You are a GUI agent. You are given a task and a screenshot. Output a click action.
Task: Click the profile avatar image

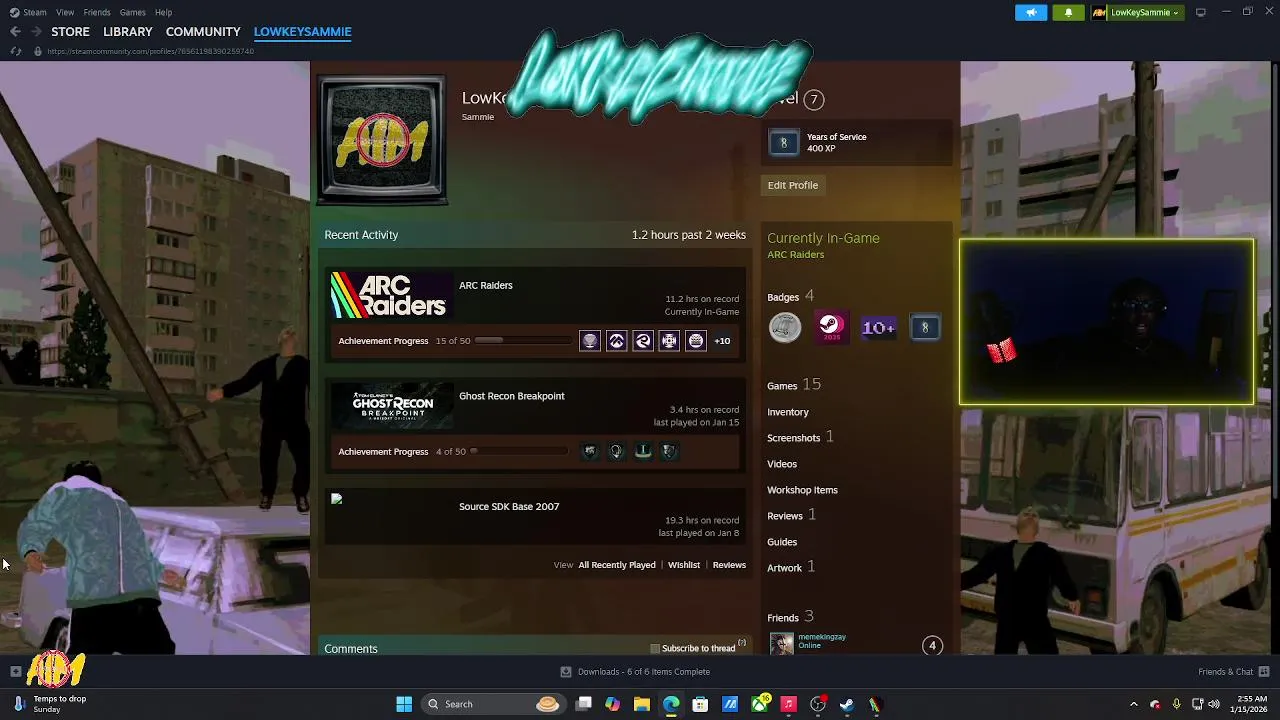pos(382,140)
